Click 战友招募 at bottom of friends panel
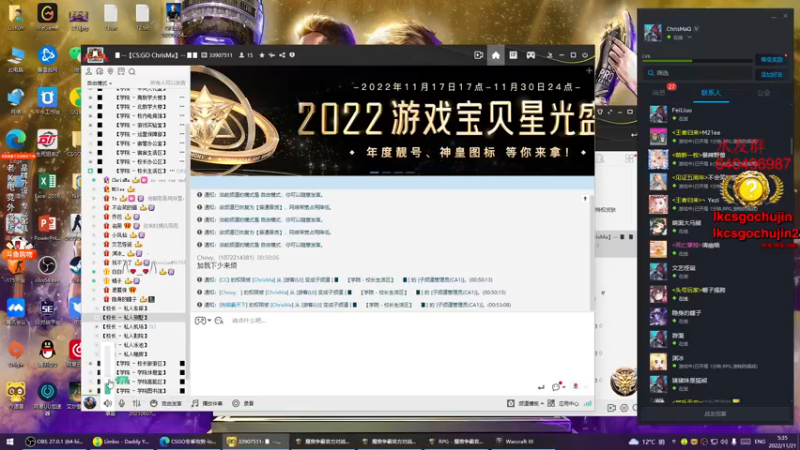The width and height of the screenshot is (800, 450). click(x=715, y=414)
